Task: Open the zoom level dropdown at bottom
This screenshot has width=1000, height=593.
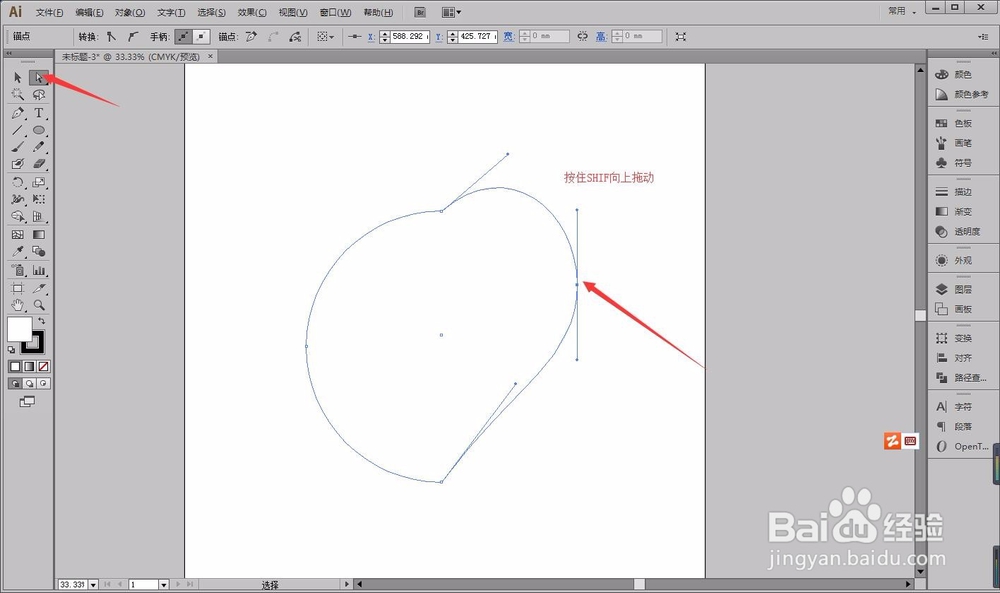Action: click(x=94, y=584)
